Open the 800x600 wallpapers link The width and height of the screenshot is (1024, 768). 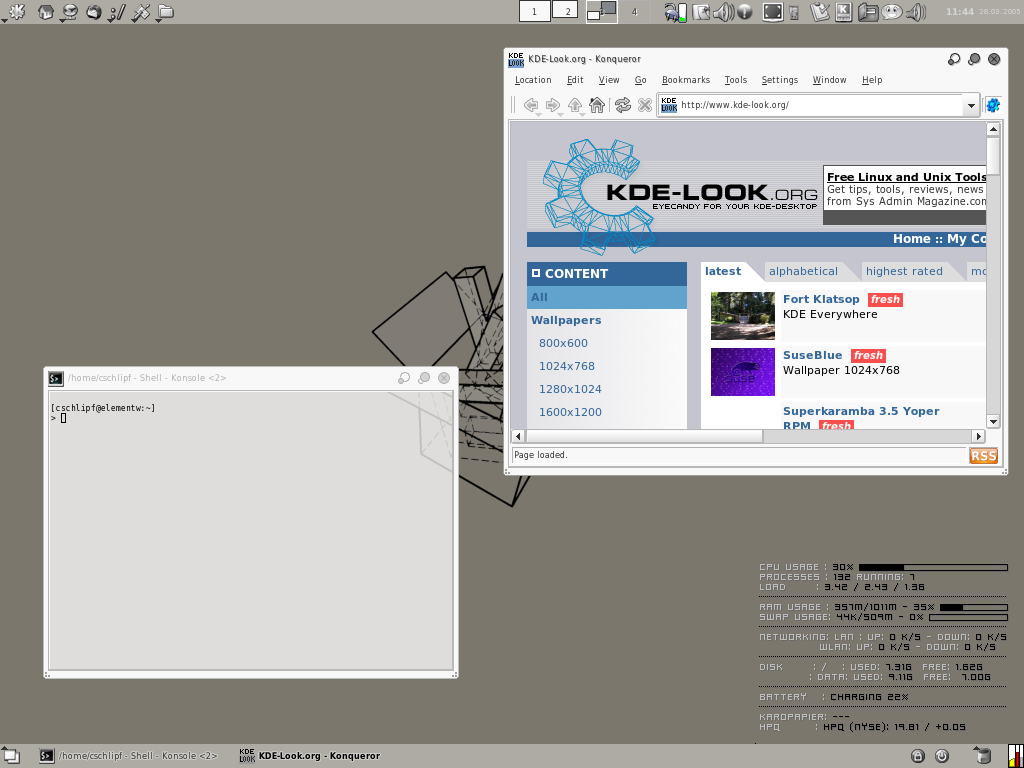pyautogui.click(x=563, y=343)
